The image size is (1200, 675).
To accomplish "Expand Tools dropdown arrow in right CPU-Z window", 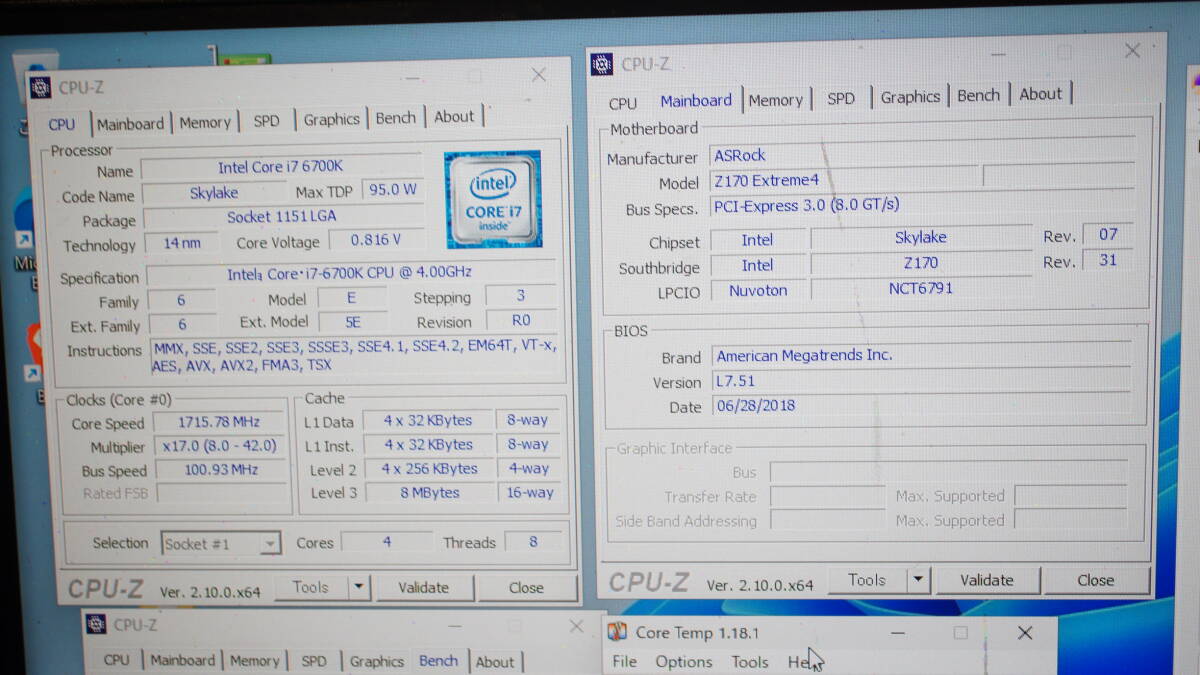I will [919, 580].
